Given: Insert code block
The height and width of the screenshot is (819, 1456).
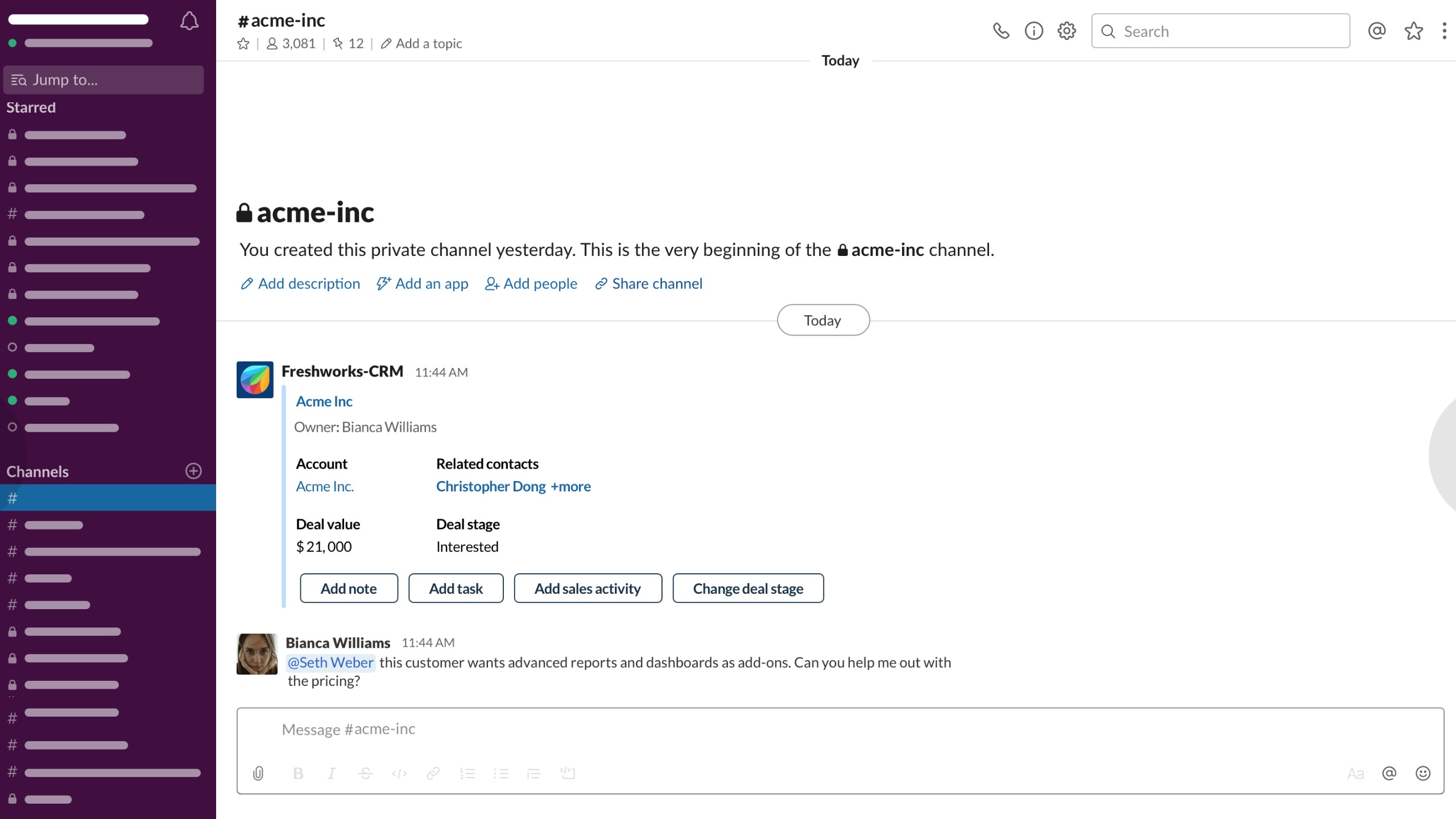Looking at the screenshot, I should tap(568, 773).
